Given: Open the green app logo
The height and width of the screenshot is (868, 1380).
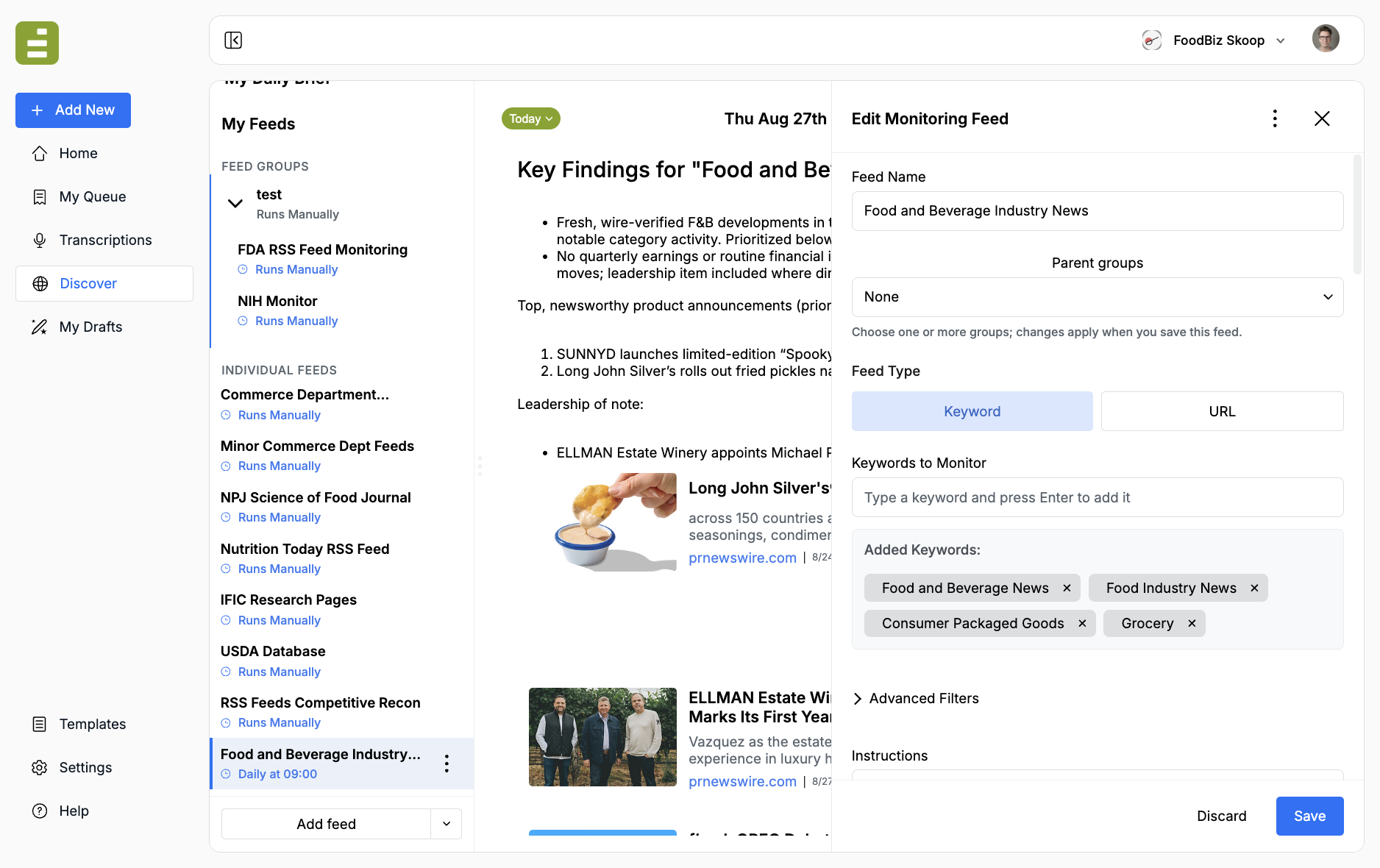Looking at the screenshot, I should point(37,43).
